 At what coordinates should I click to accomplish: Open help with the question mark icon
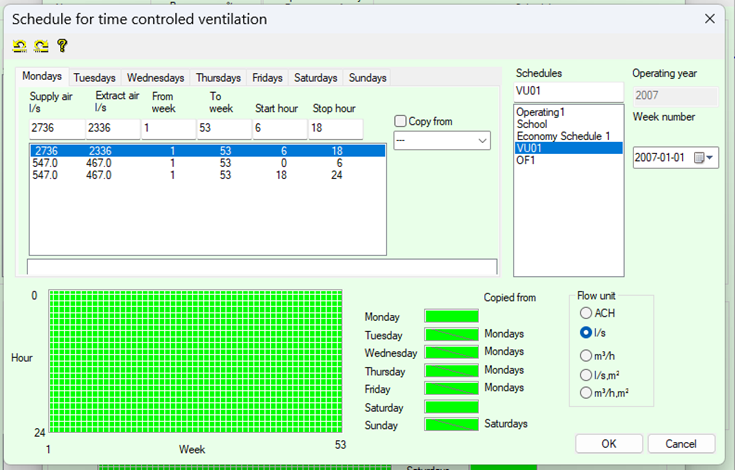pyautogui.click(x=62, y=46)
